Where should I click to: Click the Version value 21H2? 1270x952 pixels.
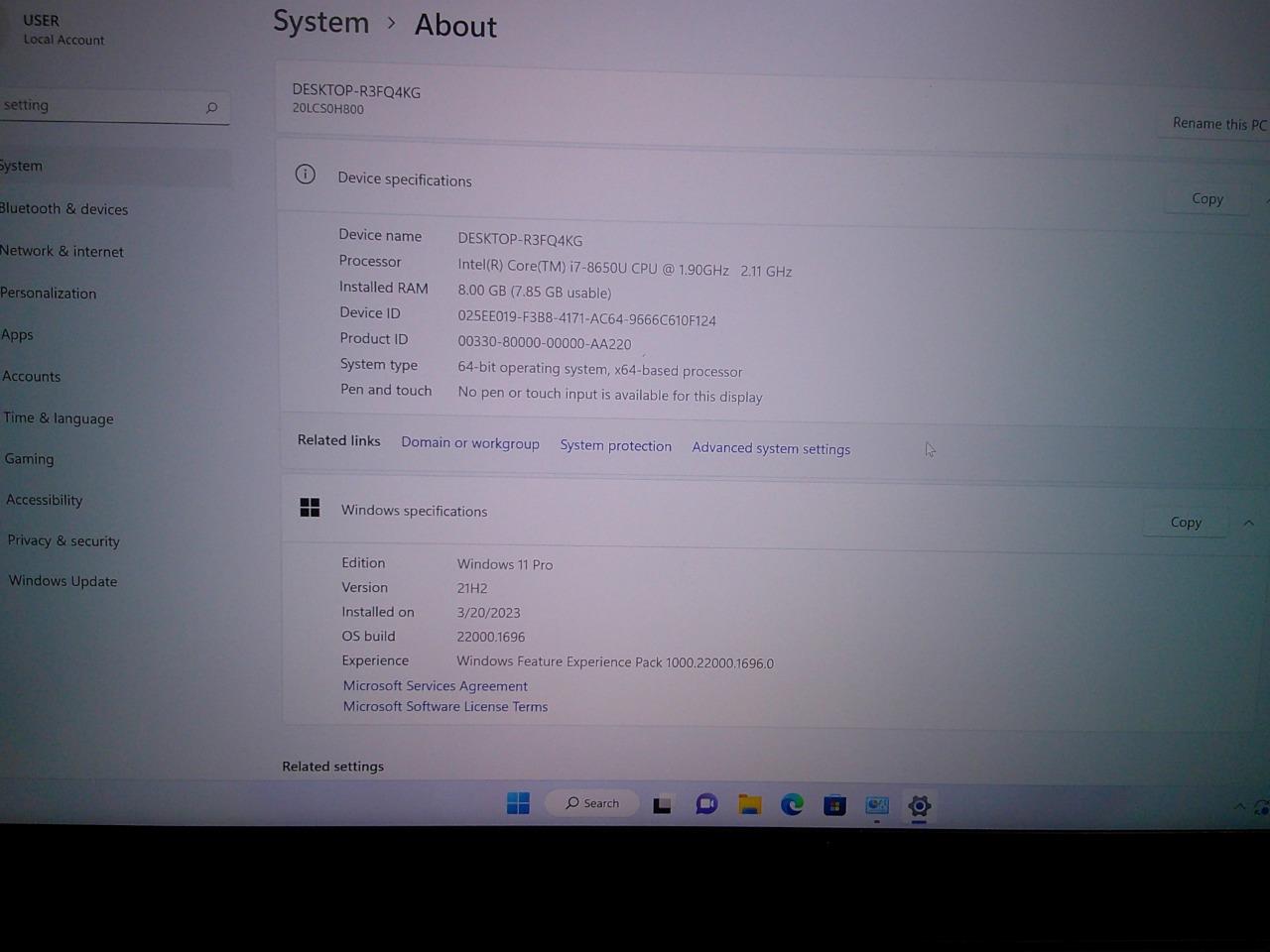(x=472, y=588)
